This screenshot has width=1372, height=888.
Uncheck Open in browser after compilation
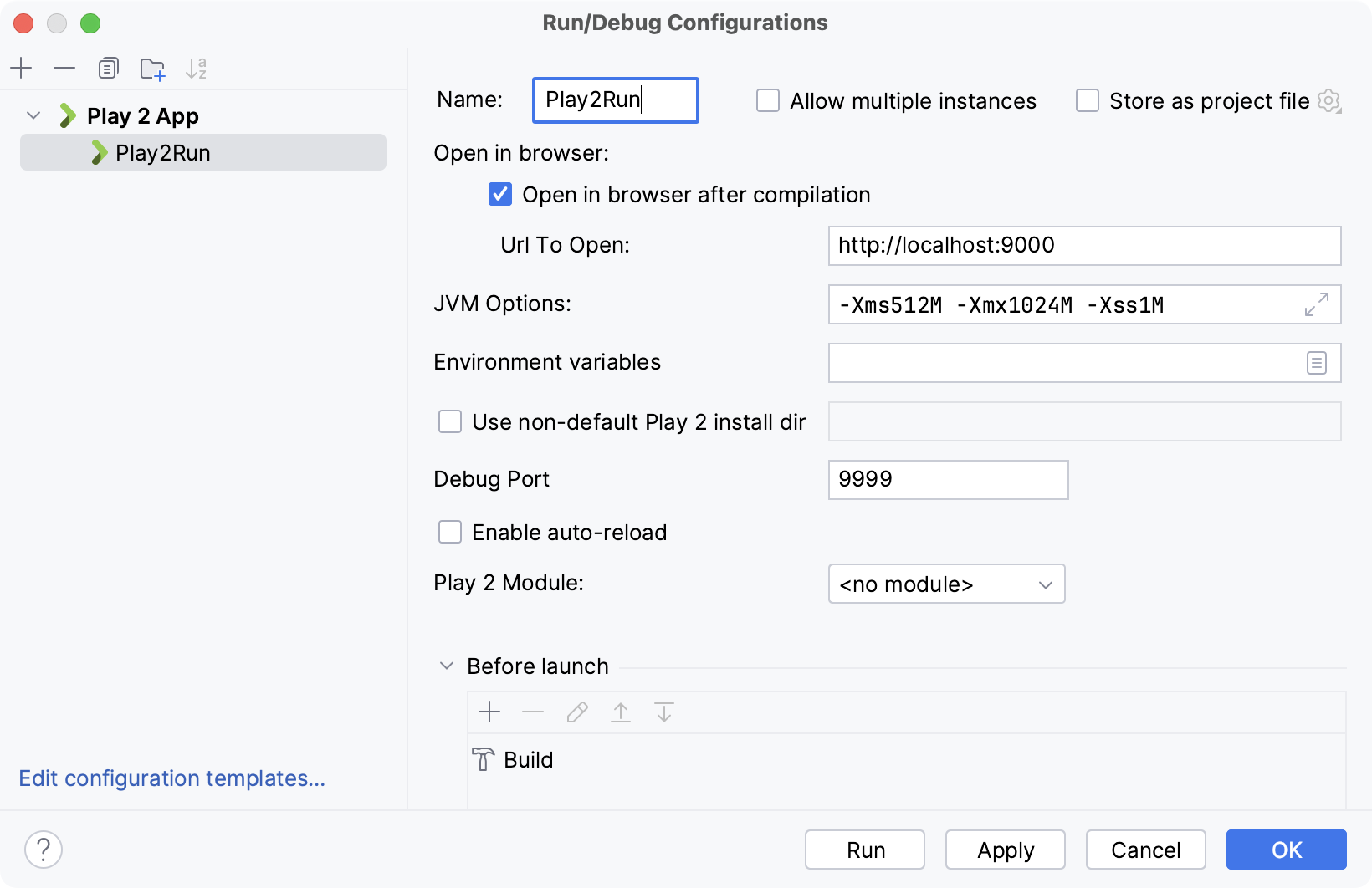(x=500, y=195)
